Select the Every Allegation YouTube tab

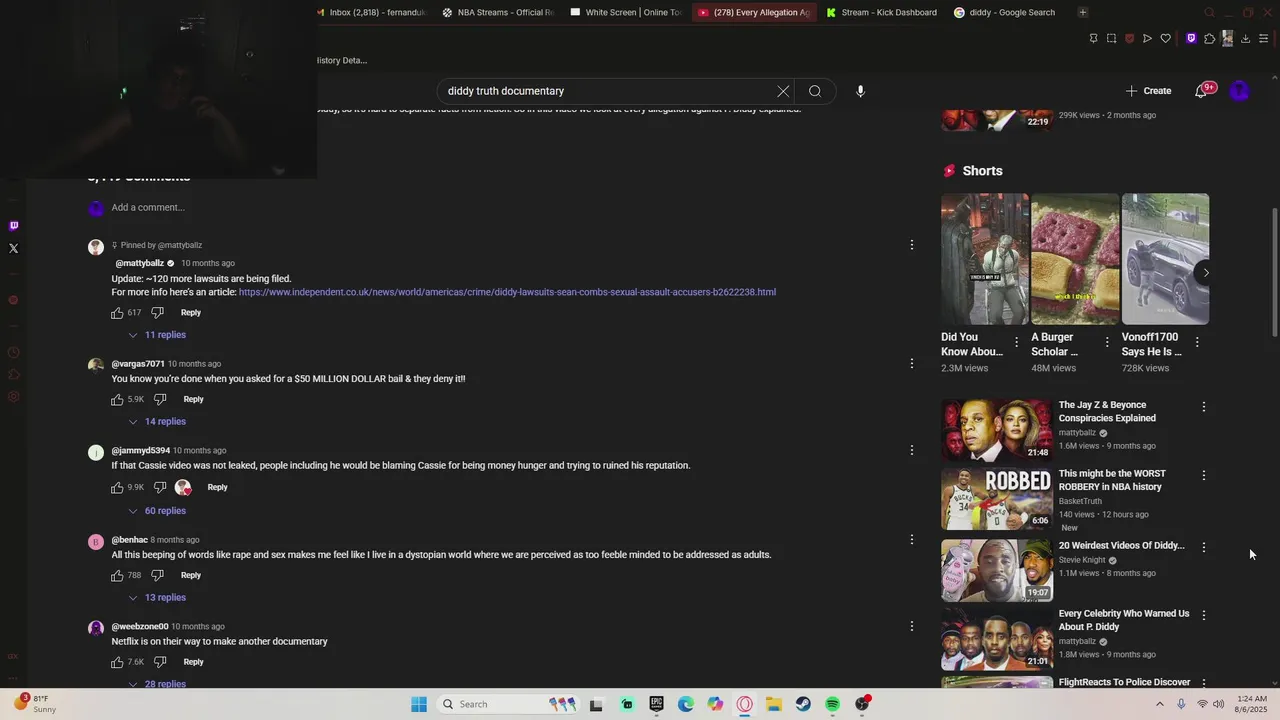[x=754, y=12]
